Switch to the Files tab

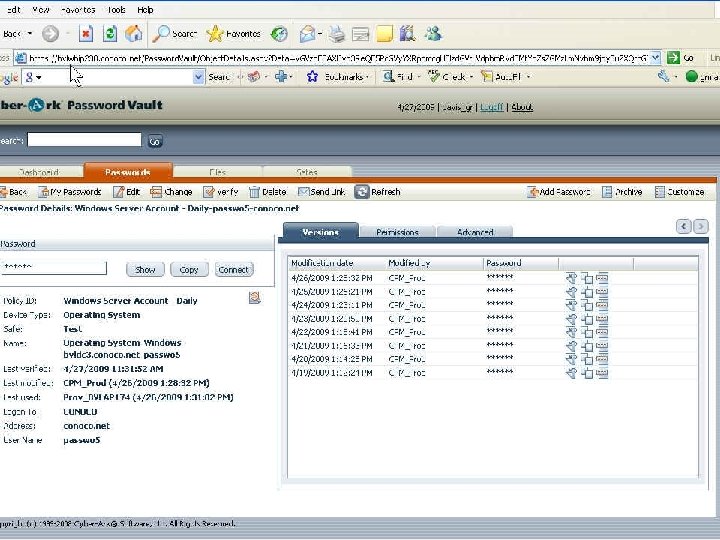pos(218,172)
